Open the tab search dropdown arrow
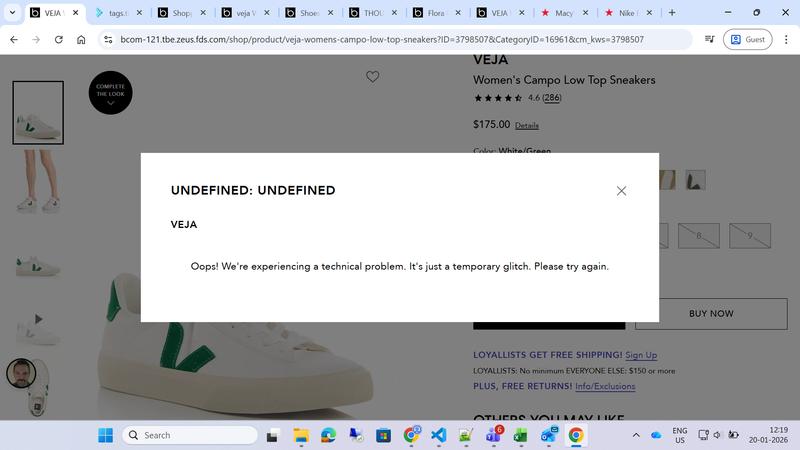This screenshot has height=450, width=800. (12, 13)
